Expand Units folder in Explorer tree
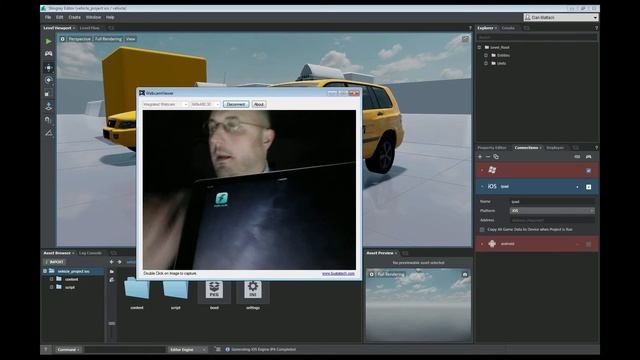The height and width of the screenshot is (360, 640). [486, 63]
